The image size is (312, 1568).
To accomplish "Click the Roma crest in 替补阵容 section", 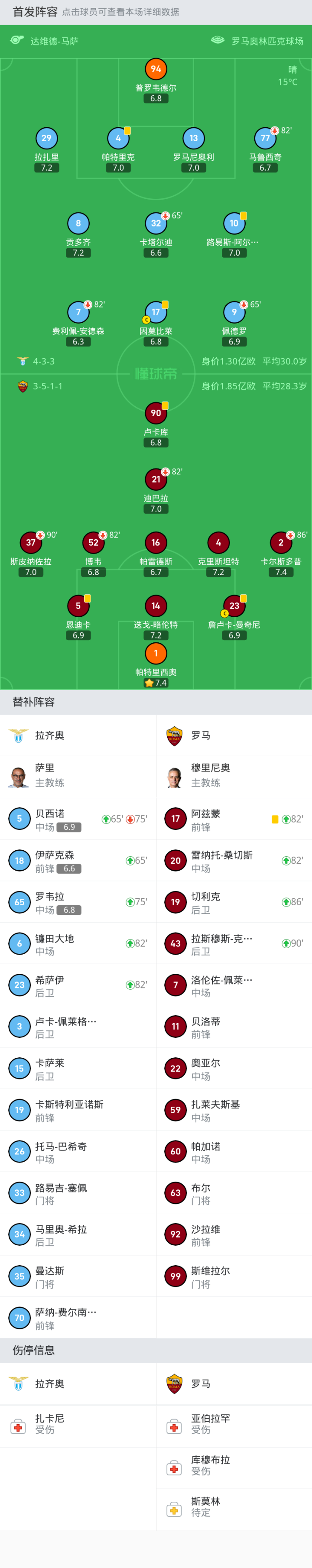I will [x=175, y=735].
